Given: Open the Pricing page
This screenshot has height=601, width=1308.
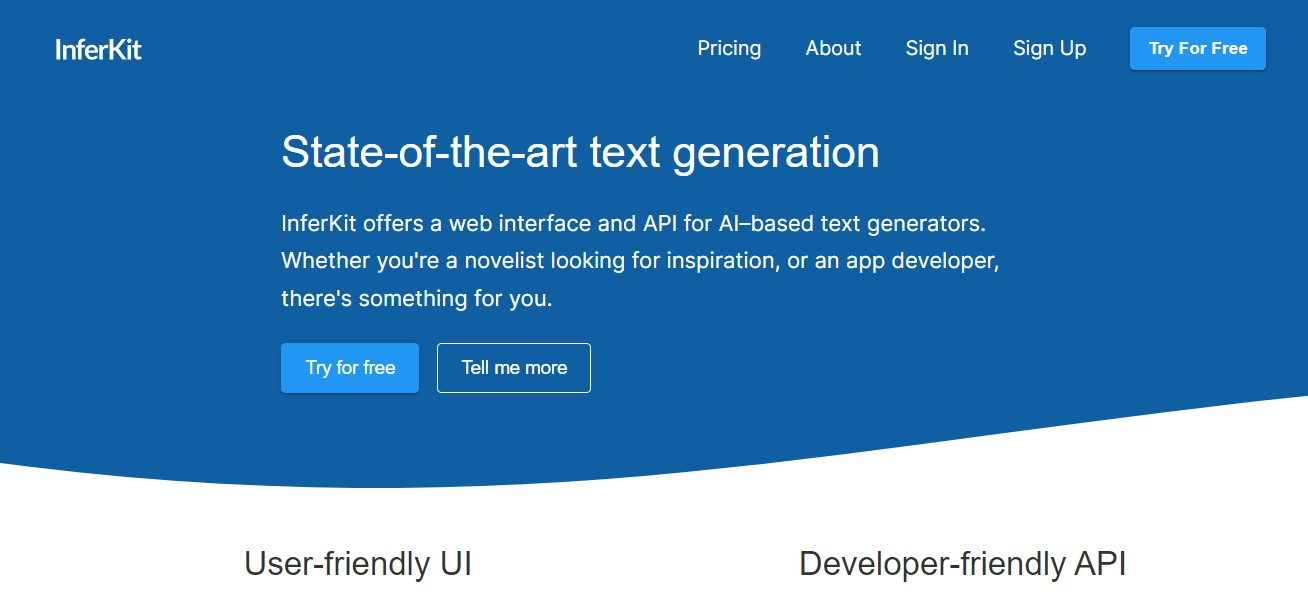Looking at the screenshot, I should coord(729,48).
